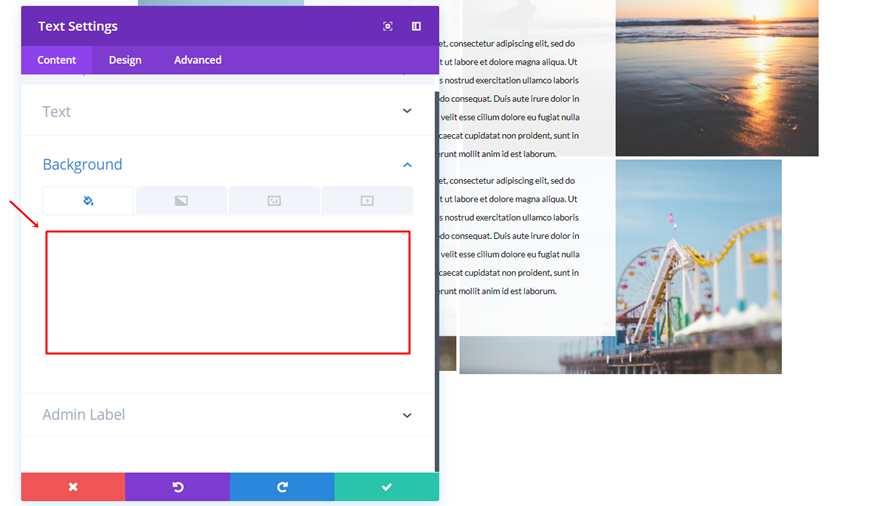The width and height of the screenshot is (880, 506).
Task: Click the Admin Label section title
Action: pyautogui.click(x=84, y=415)
